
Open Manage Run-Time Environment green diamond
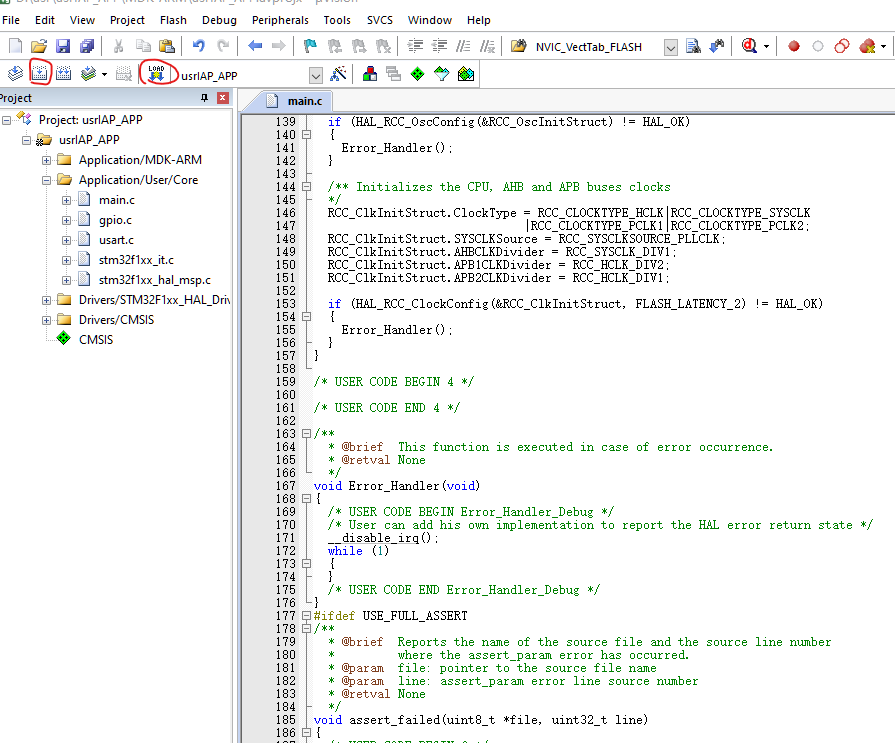click(x=418, y=74)
